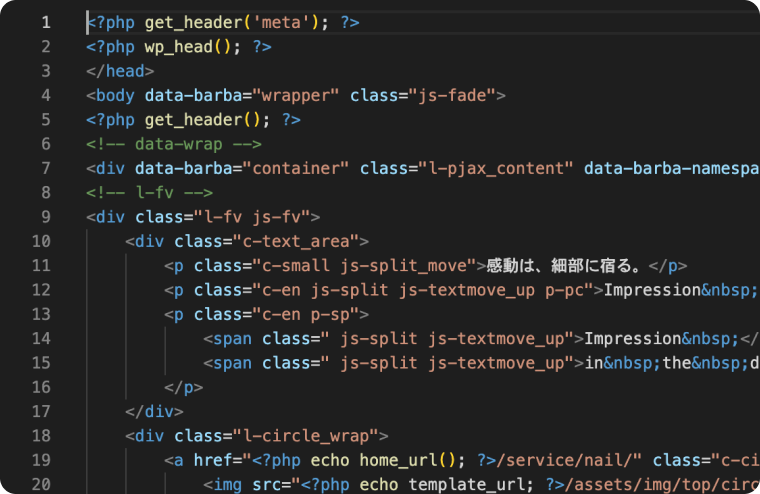
Task: Click the "c-en js-split js-textmove_up p-pc" value
Action: pos(423,289)
